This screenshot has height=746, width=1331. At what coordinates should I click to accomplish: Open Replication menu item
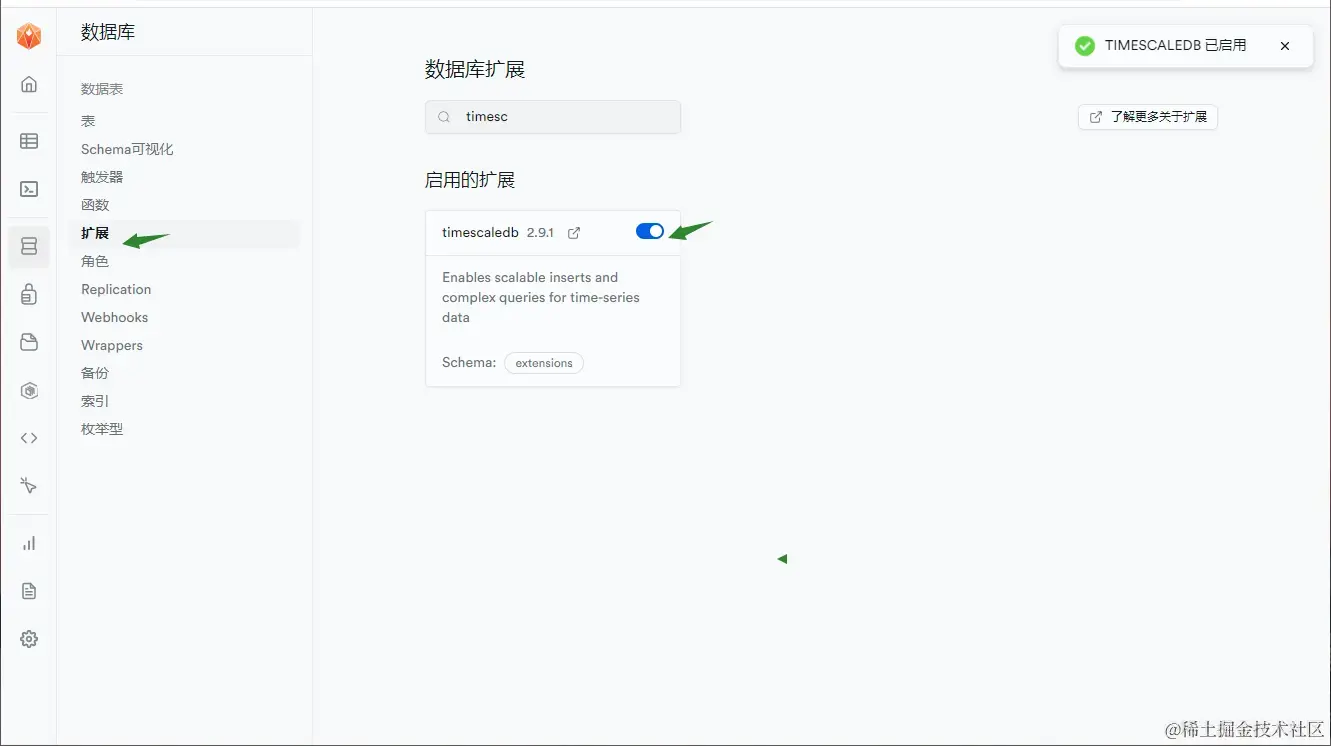coord(116,289)
